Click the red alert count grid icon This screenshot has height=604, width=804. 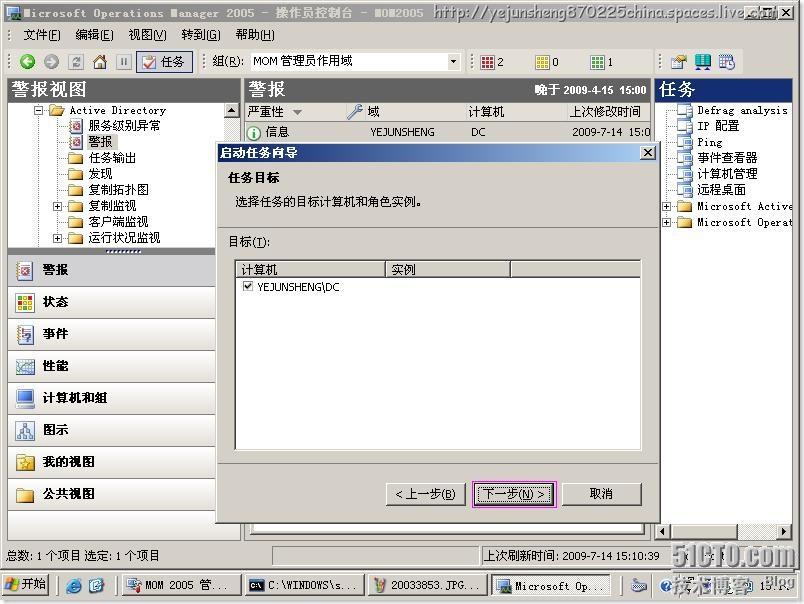point(487,62)
